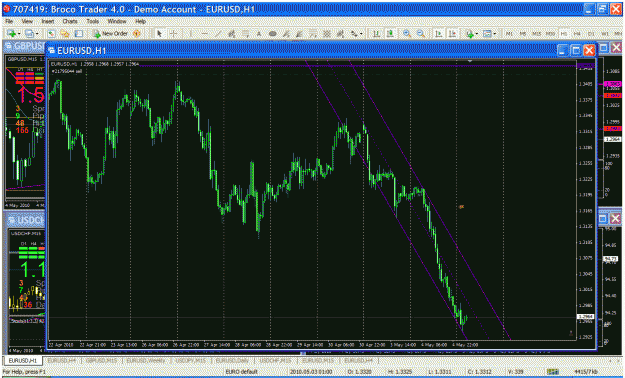Open the Profiles toolbar icon
Screen dimensions: 625x378
point(29,34)
